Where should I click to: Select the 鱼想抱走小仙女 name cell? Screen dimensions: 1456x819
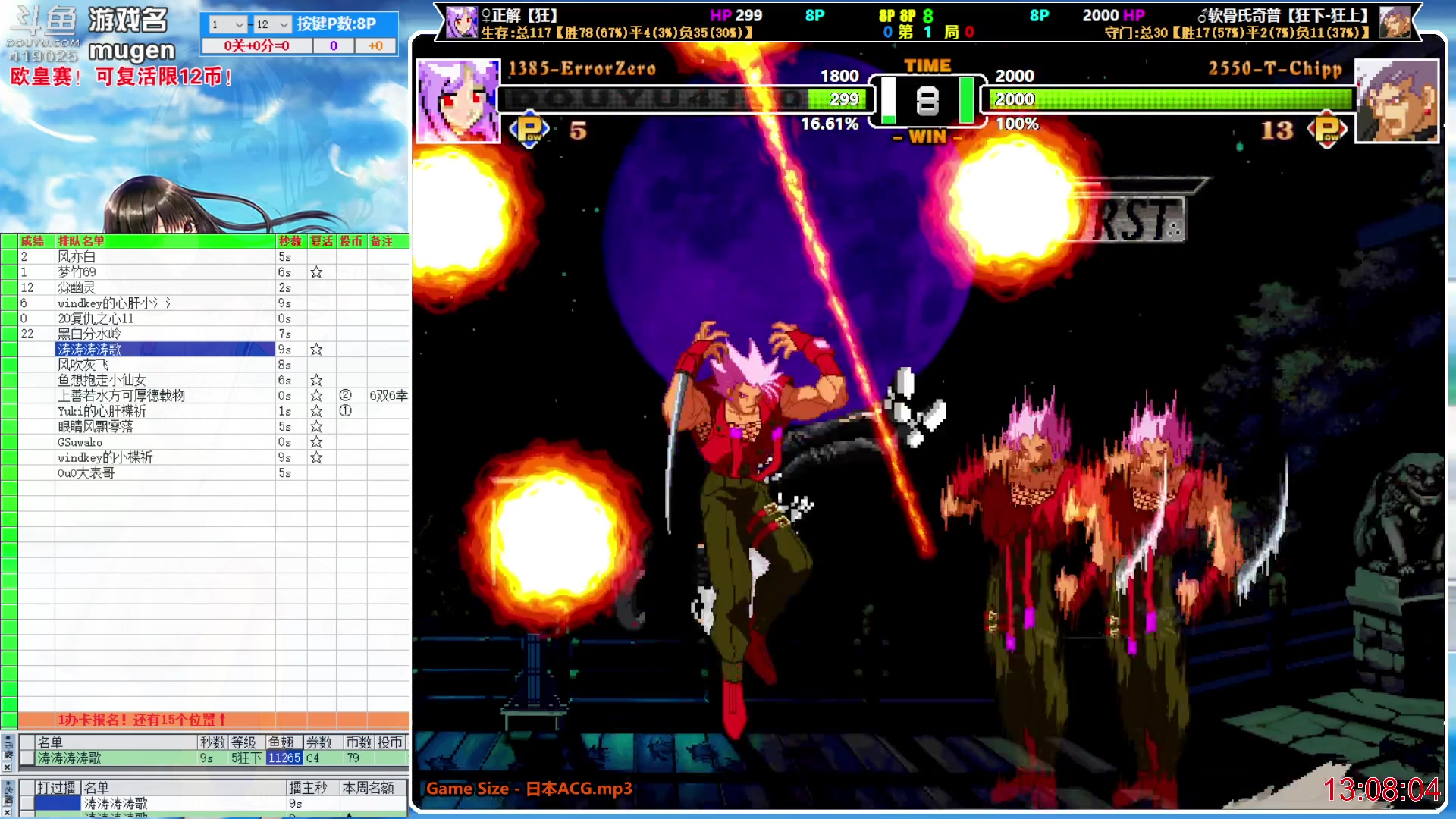(x=165, y=381)
